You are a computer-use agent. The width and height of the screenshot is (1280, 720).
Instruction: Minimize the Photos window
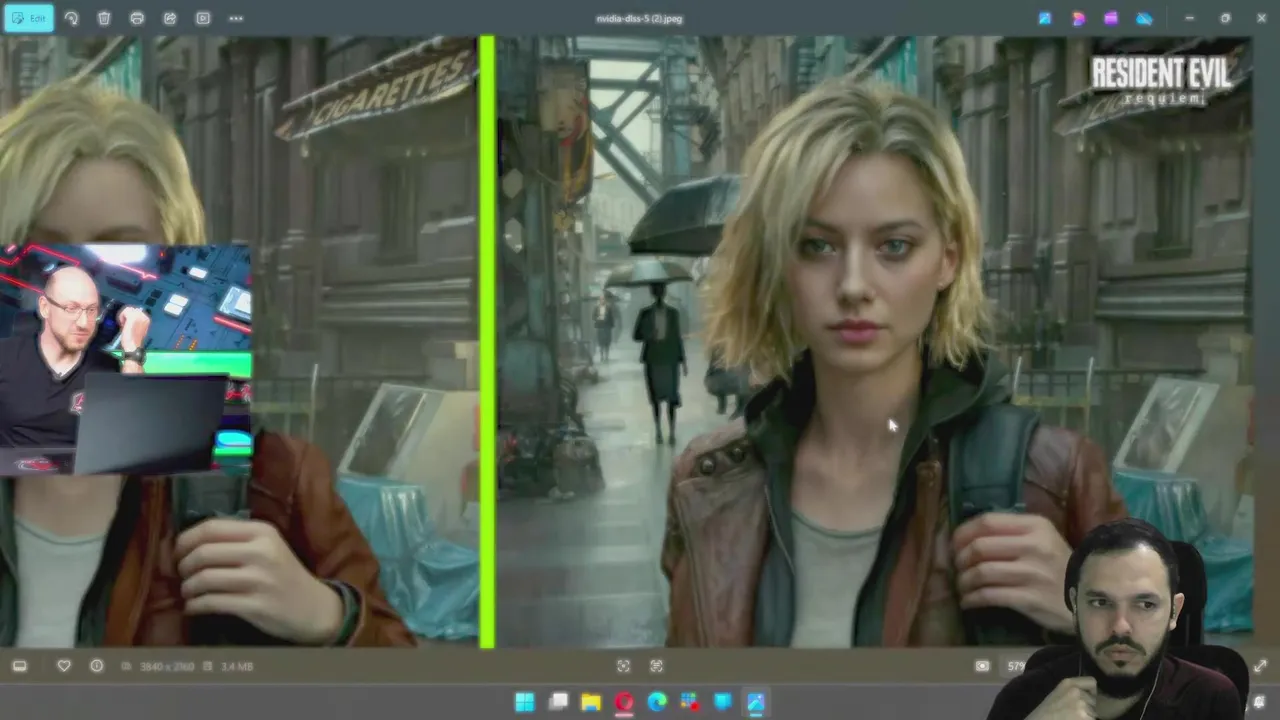tap(1189, 18)
